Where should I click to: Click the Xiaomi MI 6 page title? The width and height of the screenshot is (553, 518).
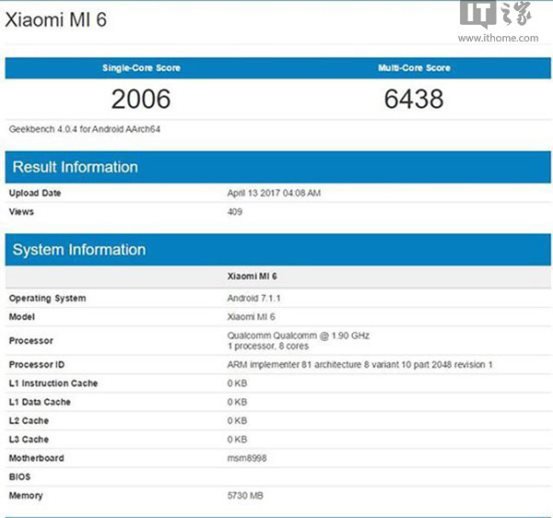[x=56, y=20]
